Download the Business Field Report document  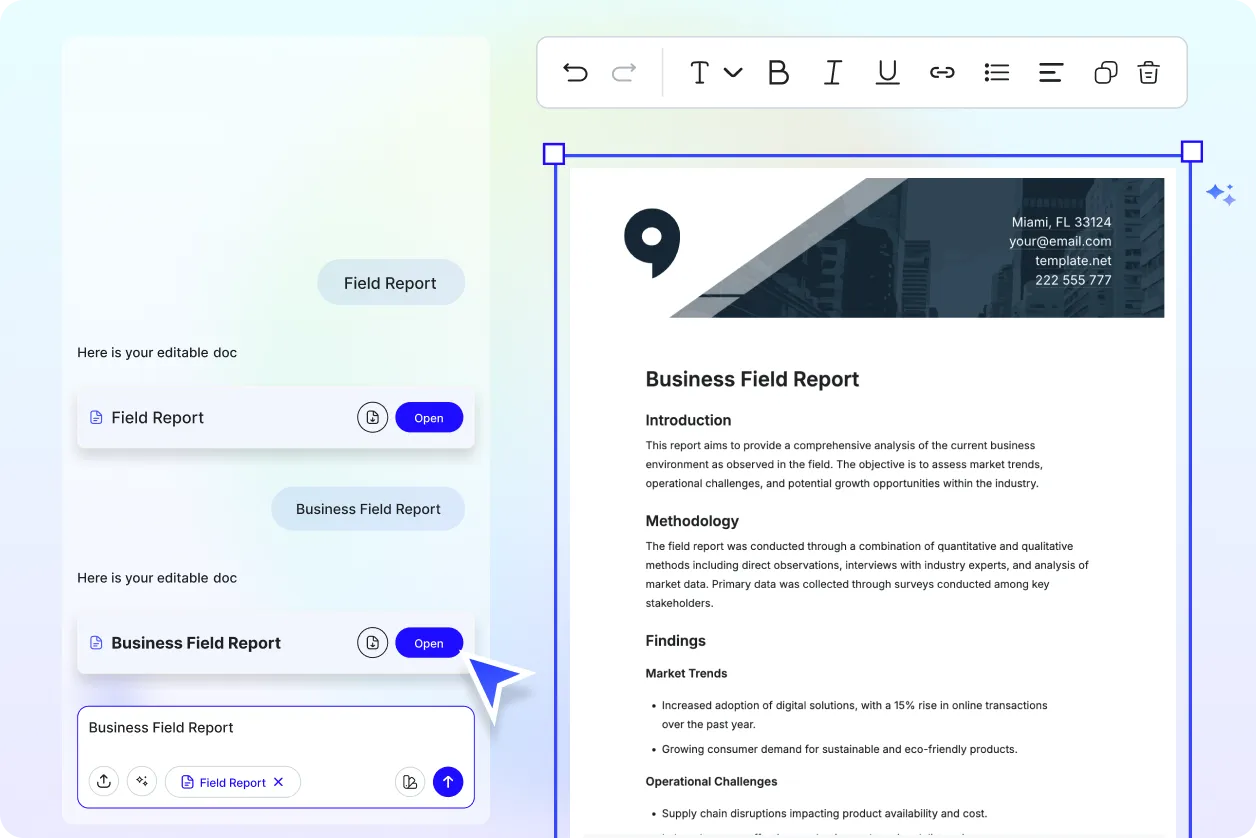(x=372, y=642)
